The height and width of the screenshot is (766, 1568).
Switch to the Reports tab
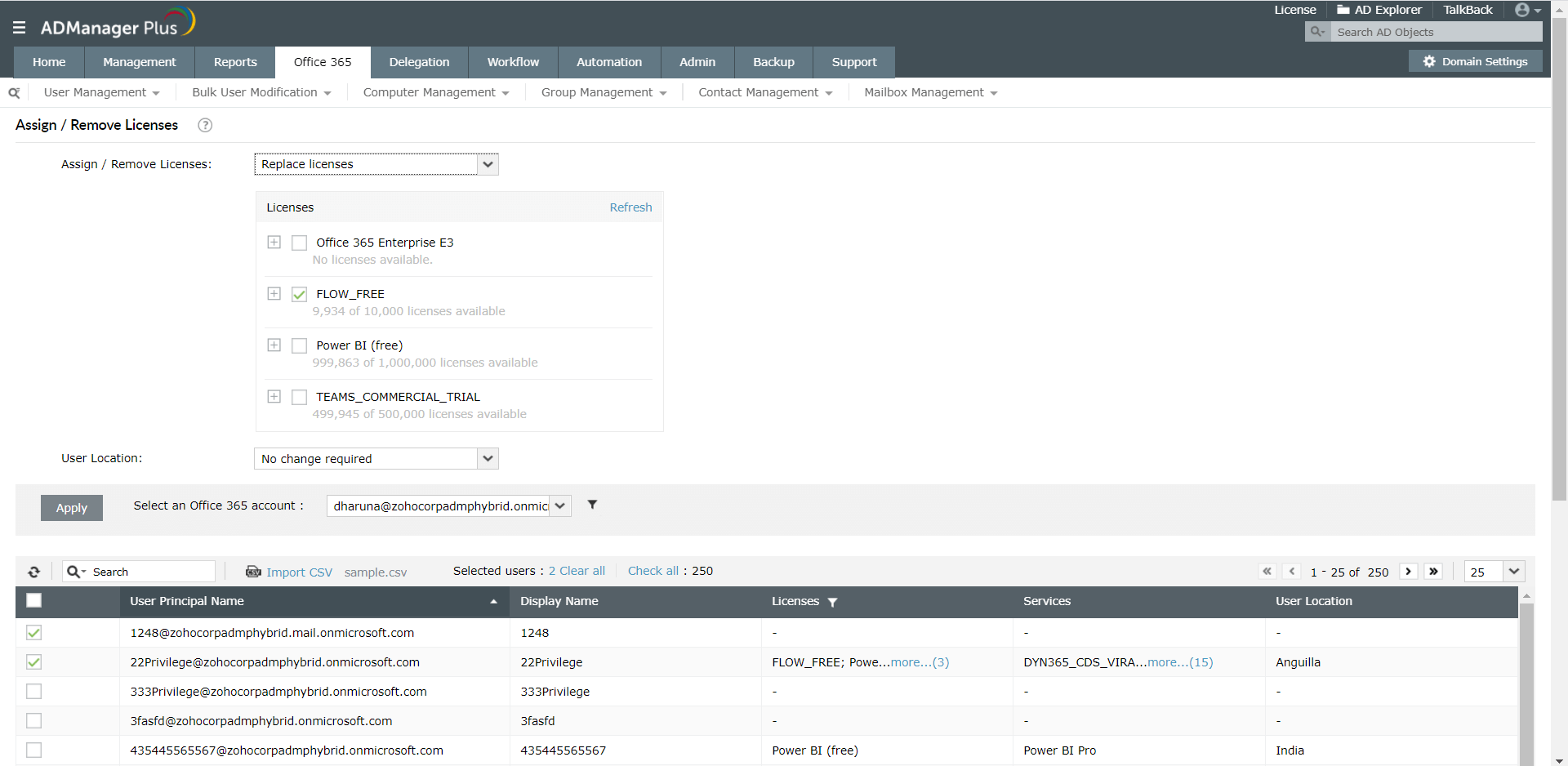click(x=235, y=62)
